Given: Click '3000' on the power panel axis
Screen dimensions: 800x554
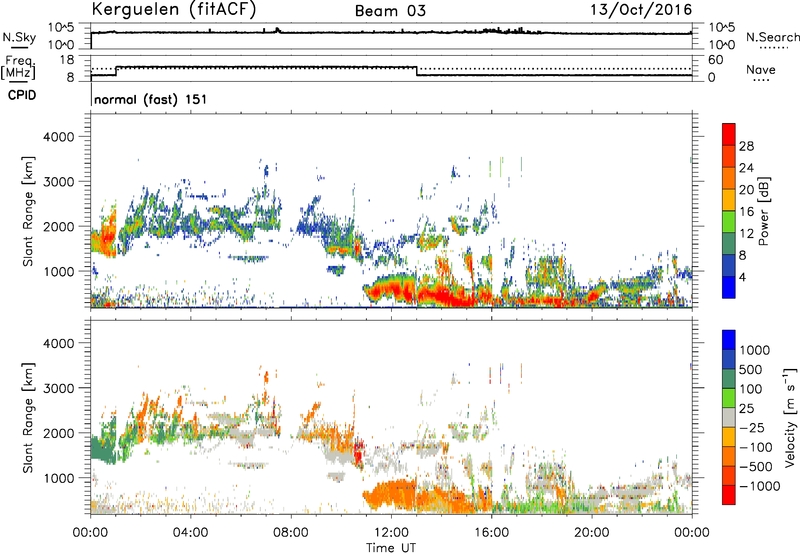Looking at the screenshot, I should click(58, 182).
